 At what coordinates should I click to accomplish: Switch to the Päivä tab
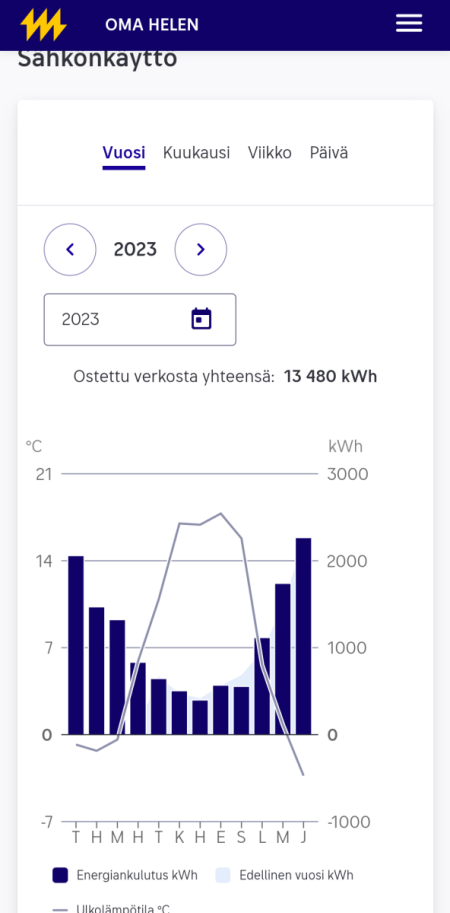click(x=329, y=153)
